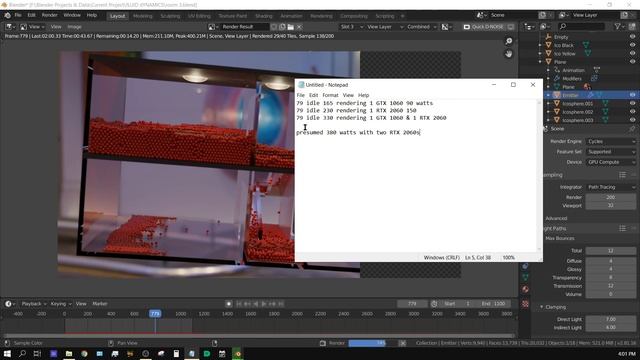Click the new image icon in image header

coord(282,27)
